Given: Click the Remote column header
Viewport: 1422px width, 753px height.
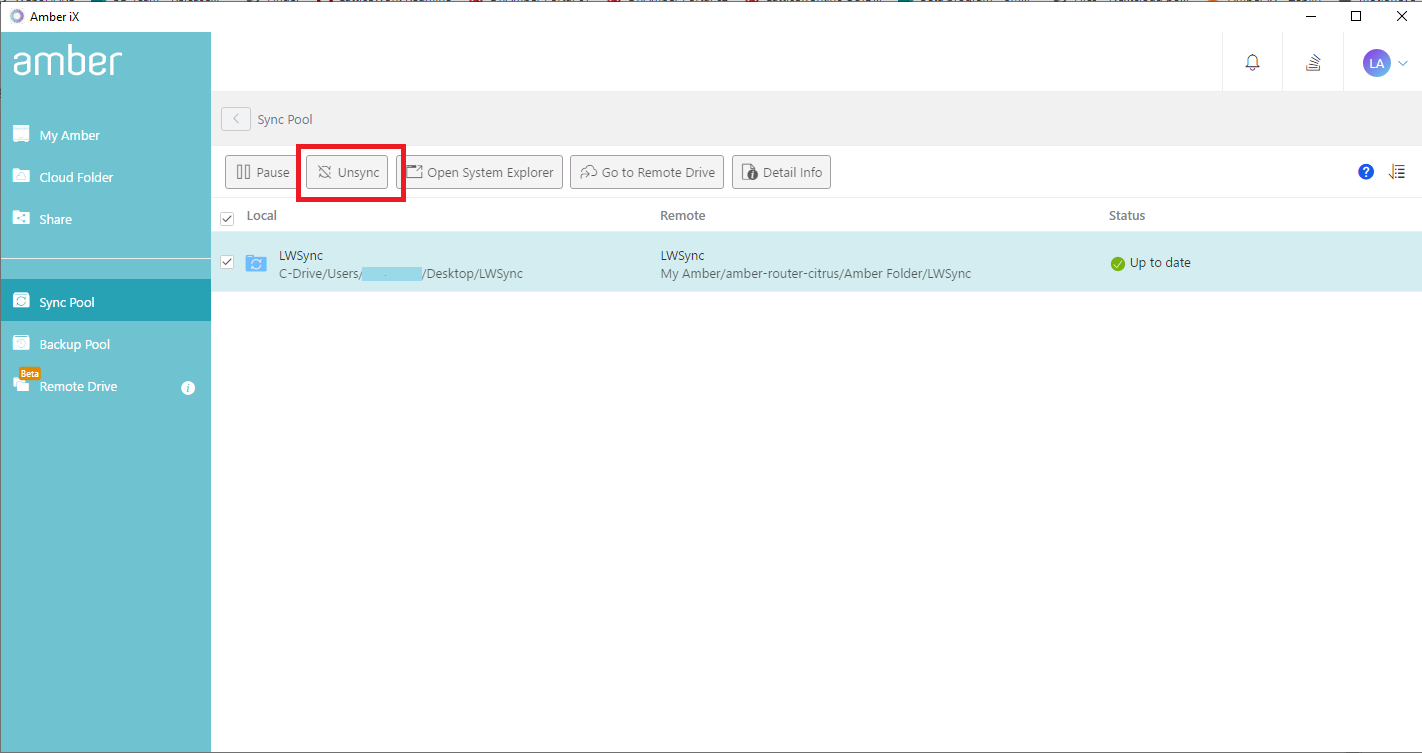Looking at the screenshot, I should tap(683, 215).
